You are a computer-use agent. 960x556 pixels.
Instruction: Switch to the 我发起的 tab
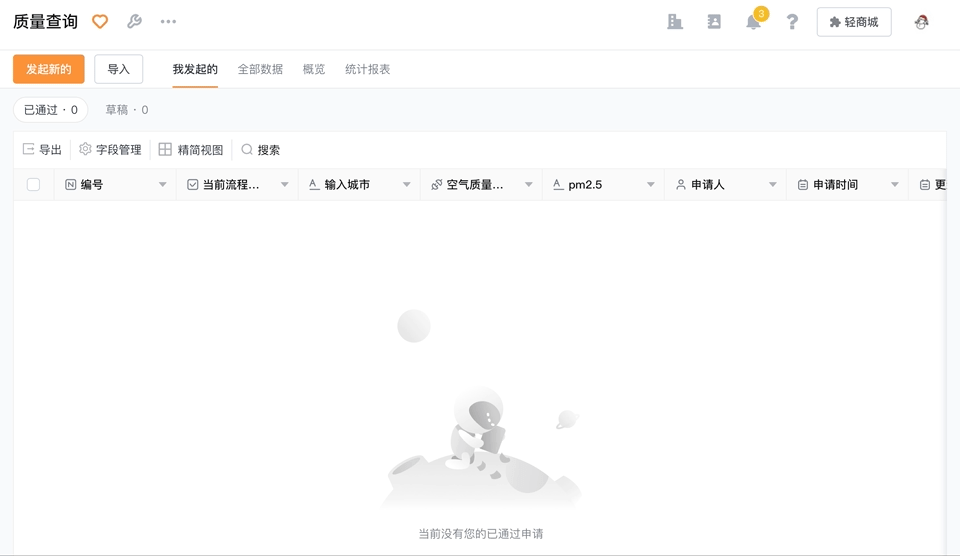195,69
